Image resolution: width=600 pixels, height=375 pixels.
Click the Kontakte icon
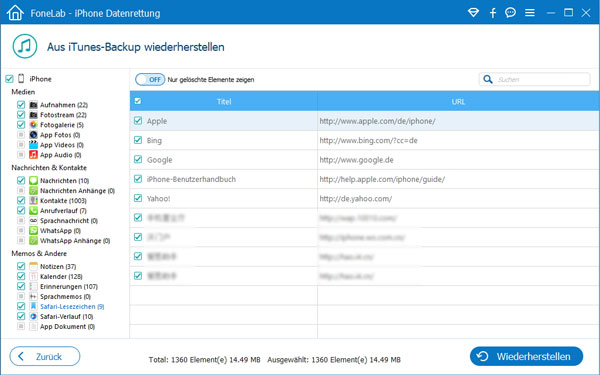tap(33, 200)
